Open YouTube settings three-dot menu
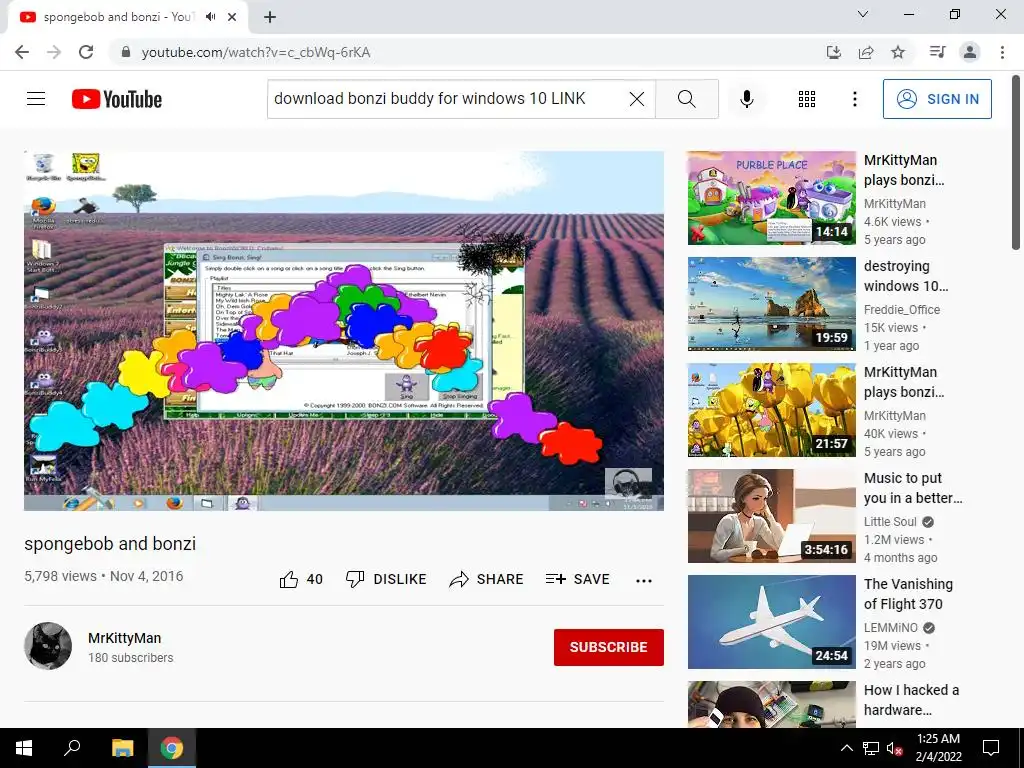Image resolution: width=1024 pixels, height=768 pixels. tap(854, 99)
